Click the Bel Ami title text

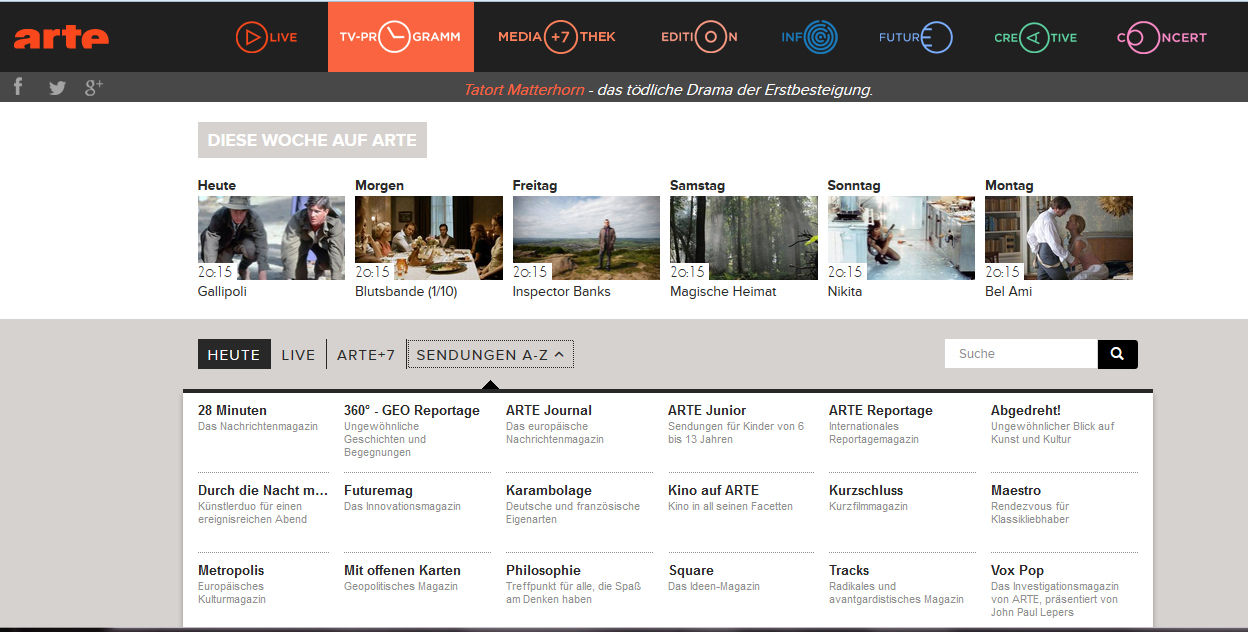[x=1008, y=292]
